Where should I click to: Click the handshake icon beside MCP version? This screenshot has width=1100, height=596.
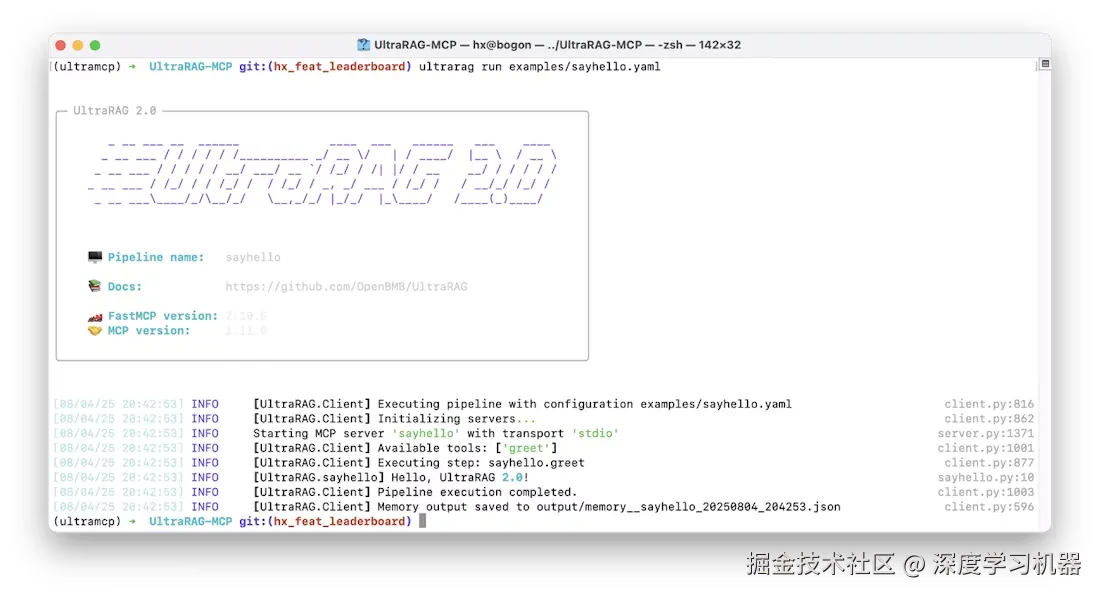click(x=95, y=331)
